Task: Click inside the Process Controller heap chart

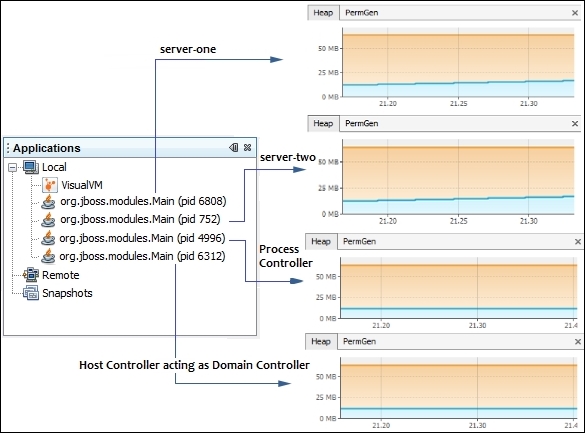Action: coord(459,288)
